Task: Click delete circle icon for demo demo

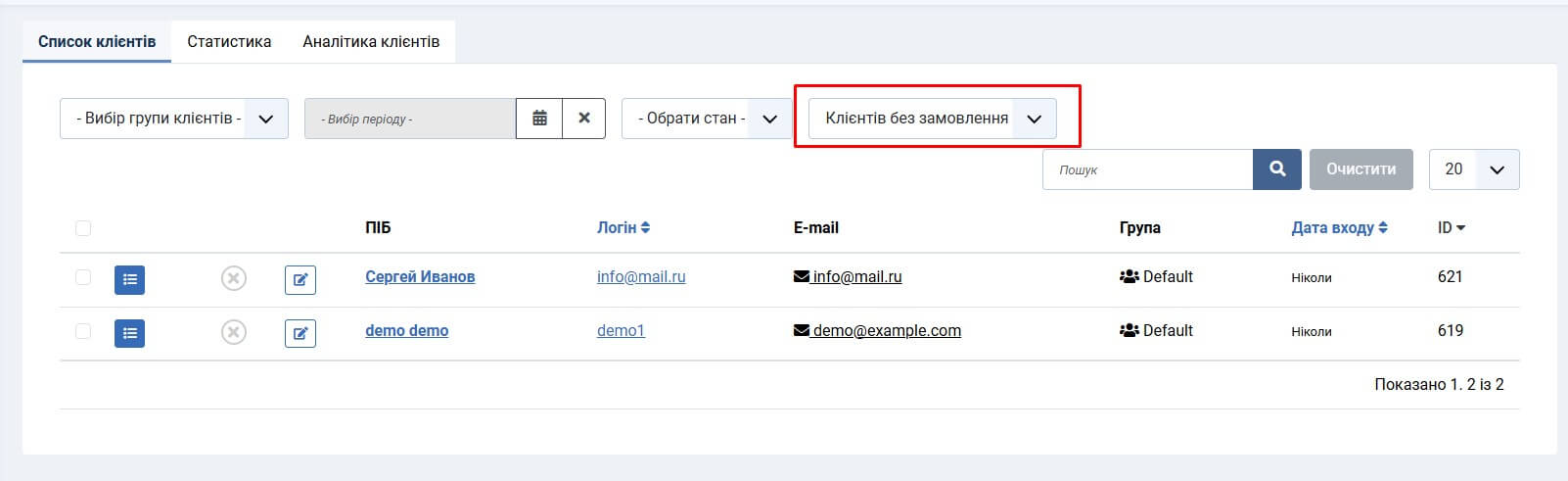Action: click(x=233, y=333)
